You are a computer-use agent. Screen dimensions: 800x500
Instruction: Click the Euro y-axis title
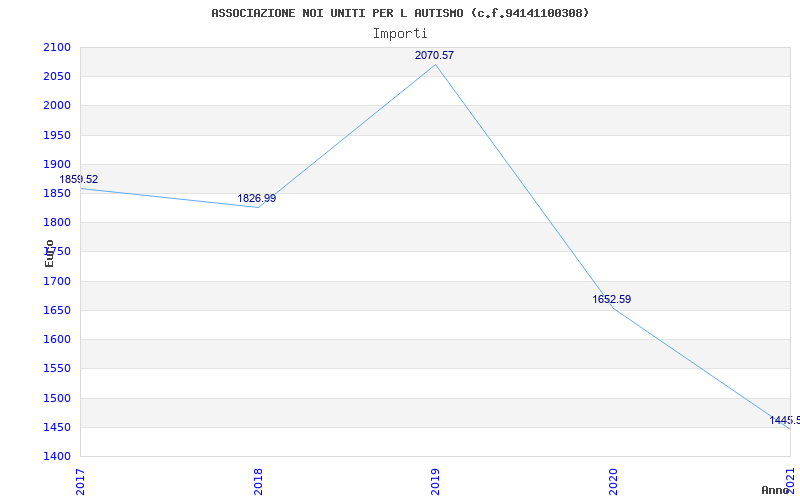click(x=49, y=253)
